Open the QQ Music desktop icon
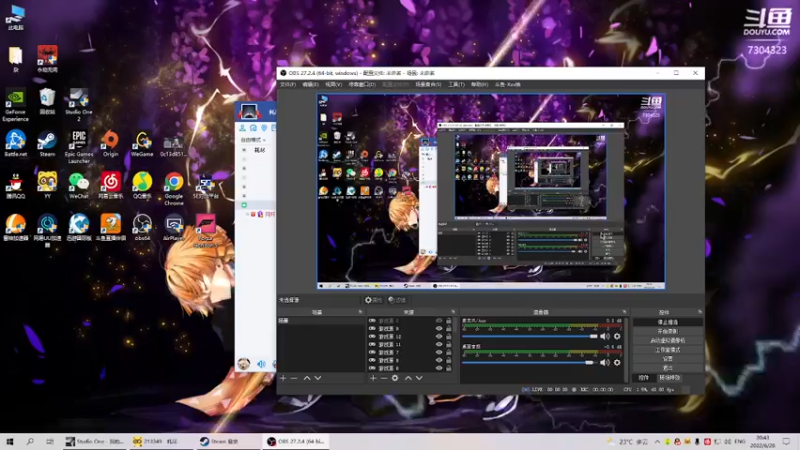800x450 pixels. click(142, 185)
